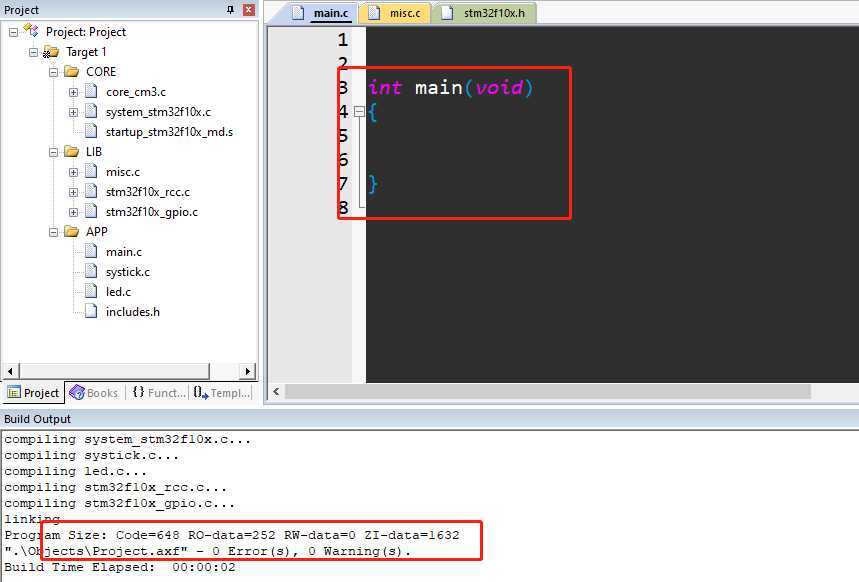The image size is (859, 582).
Task: Collapse main function code fold on line 4
Action: click(359, 112)
